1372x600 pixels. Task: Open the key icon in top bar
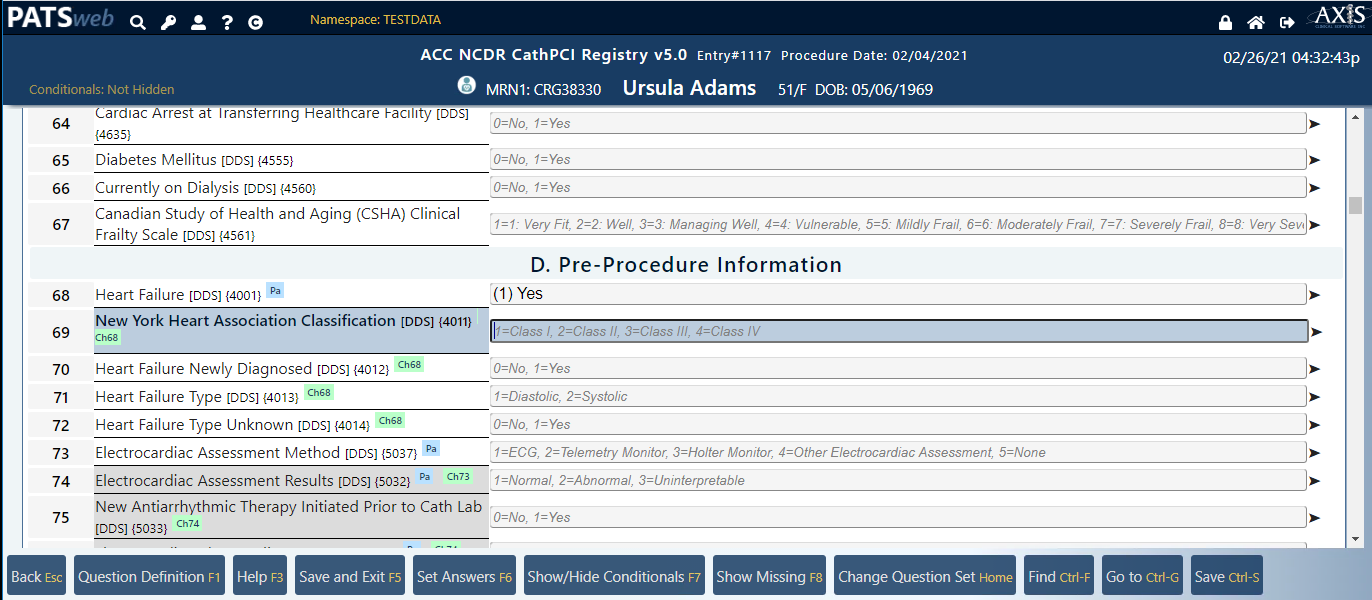(168, 22)
